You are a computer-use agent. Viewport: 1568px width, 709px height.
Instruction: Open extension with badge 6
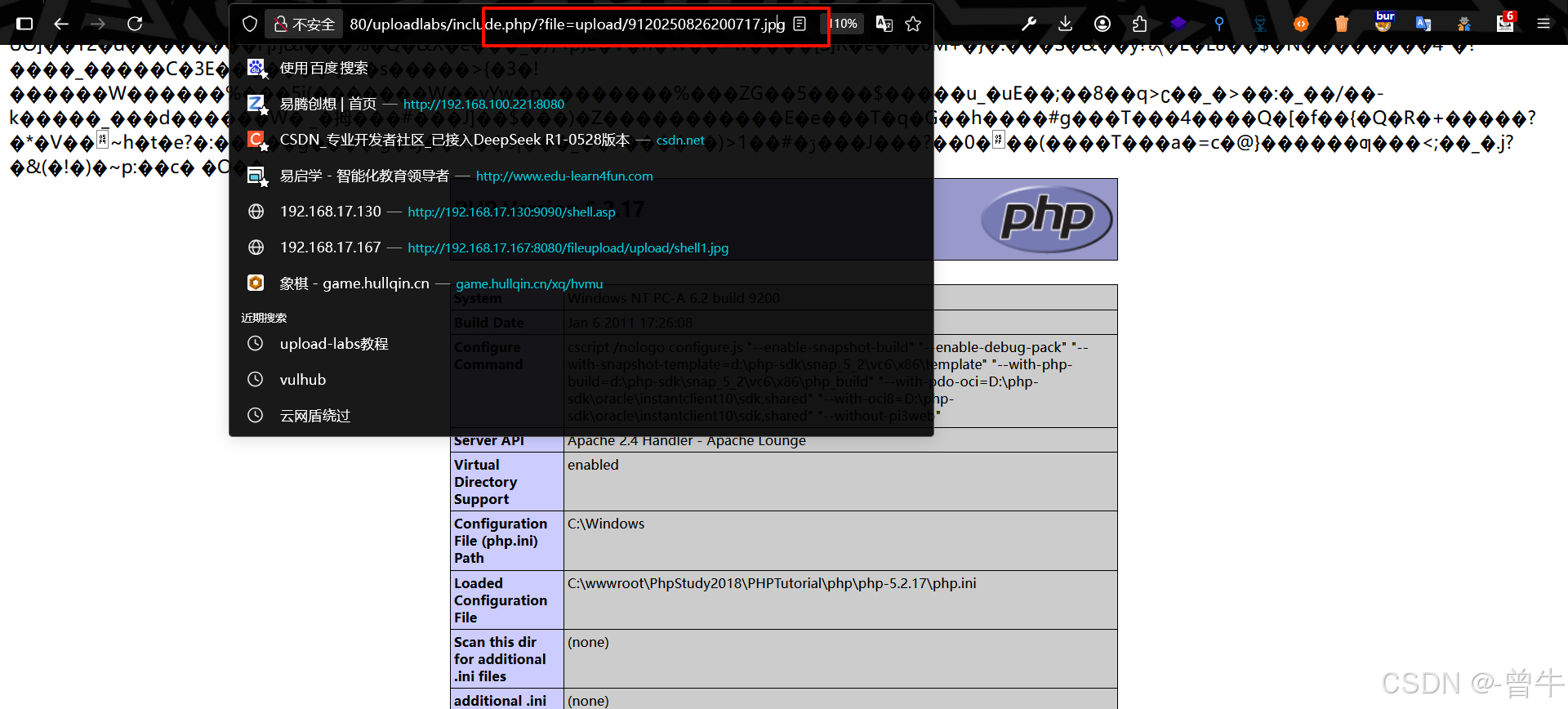pyautogui.click(x=1506, y=22)
